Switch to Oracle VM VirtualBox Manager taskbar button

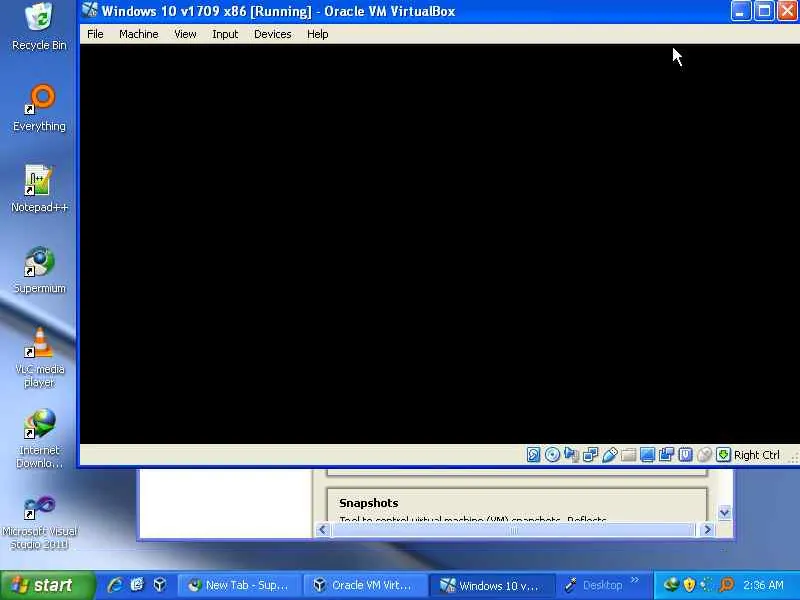tap(364, 586)
